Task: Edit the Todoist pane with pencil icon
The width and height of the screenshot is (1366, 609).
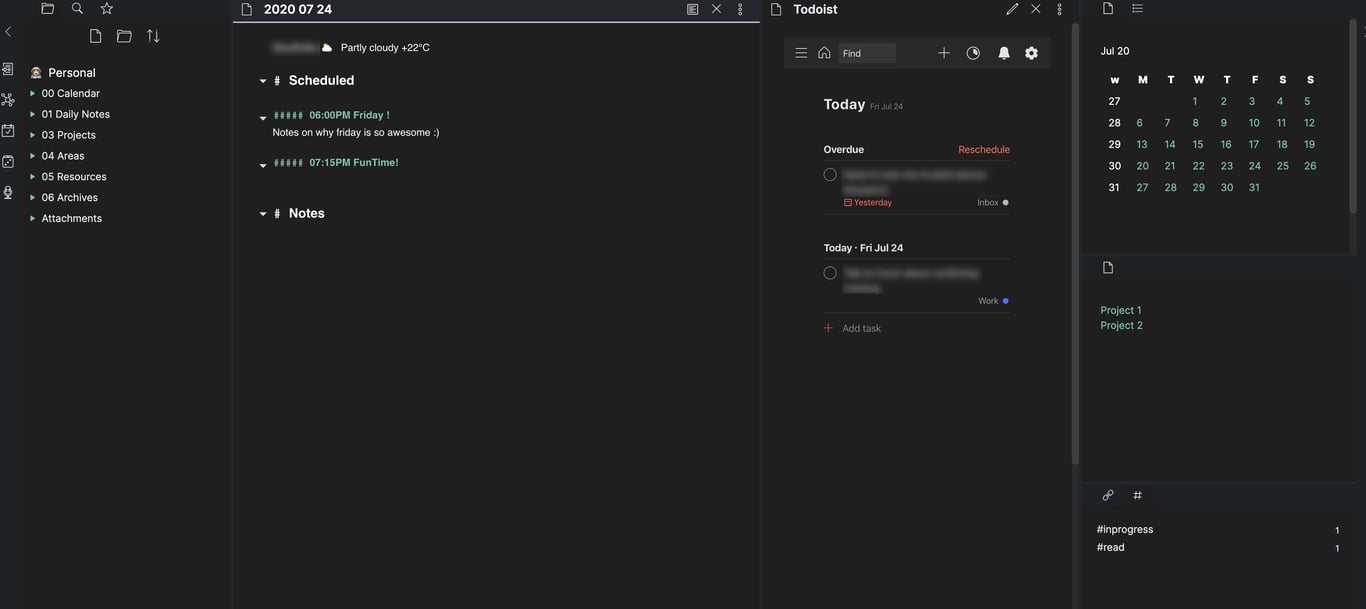Action: tap(1012, 9)
